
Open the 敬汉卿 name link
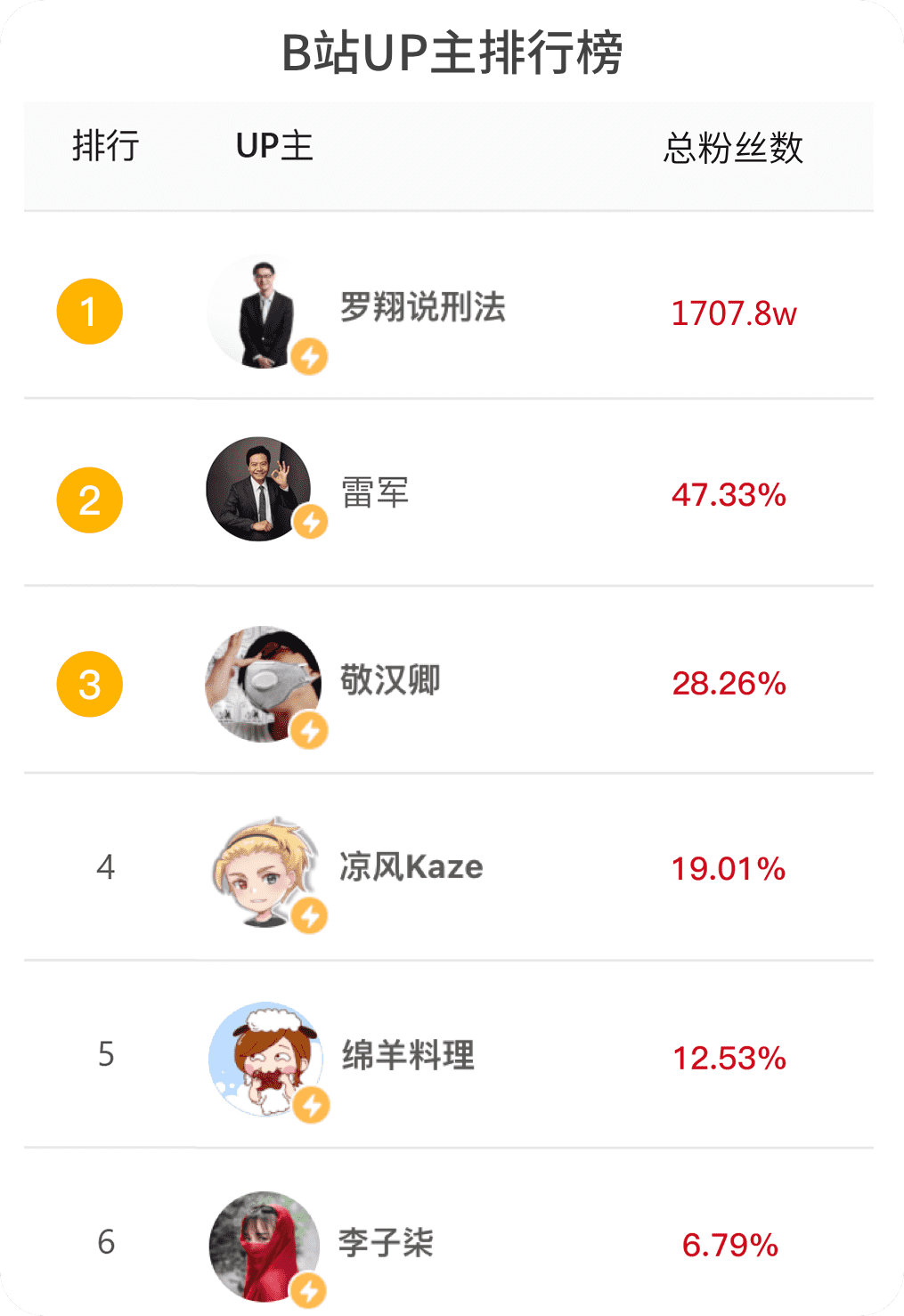pyautogui.click(x=390, y=680)
